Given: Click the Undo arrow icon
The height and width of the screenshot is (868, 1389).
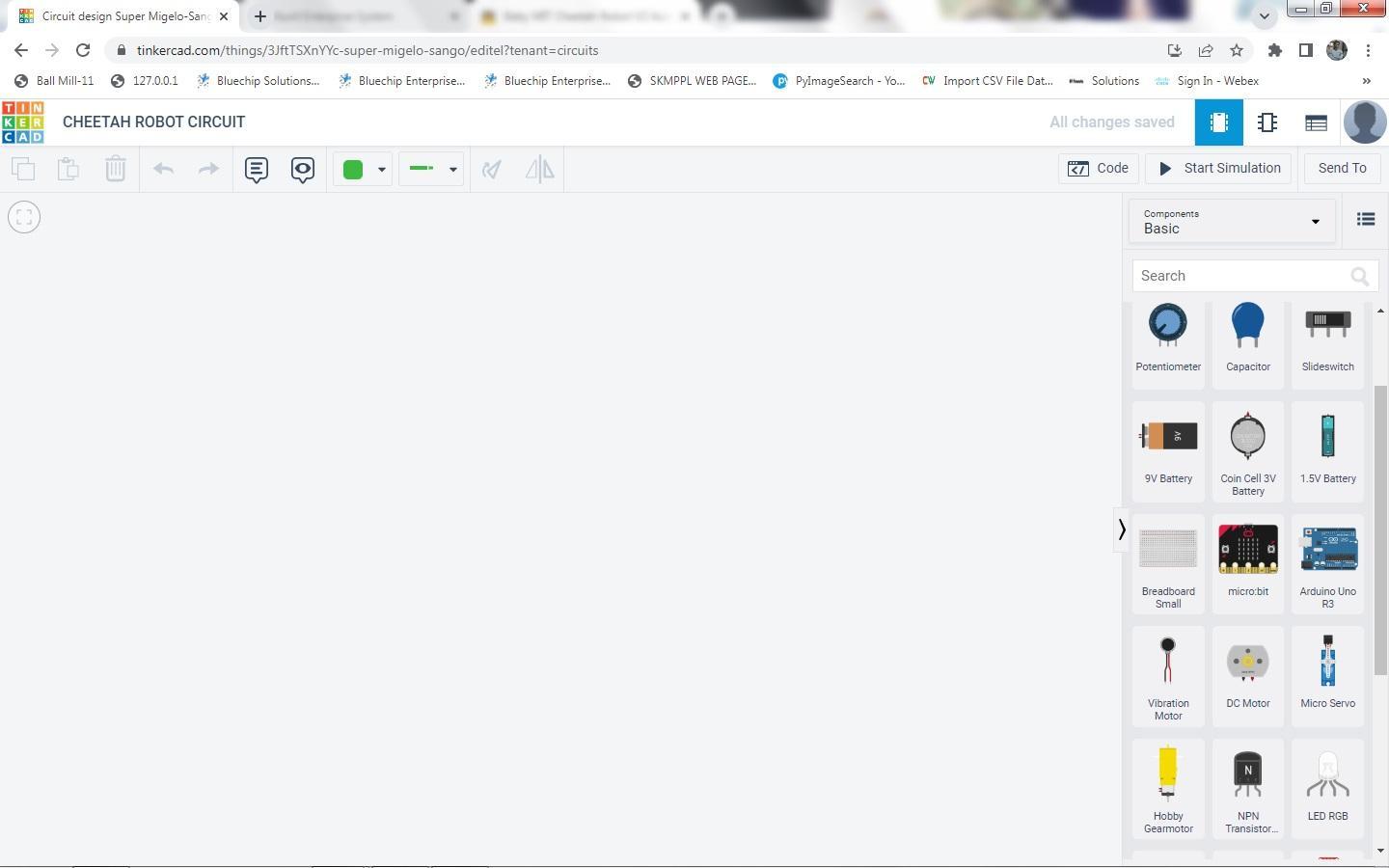Looking at the screenshot, I should 163,169.
